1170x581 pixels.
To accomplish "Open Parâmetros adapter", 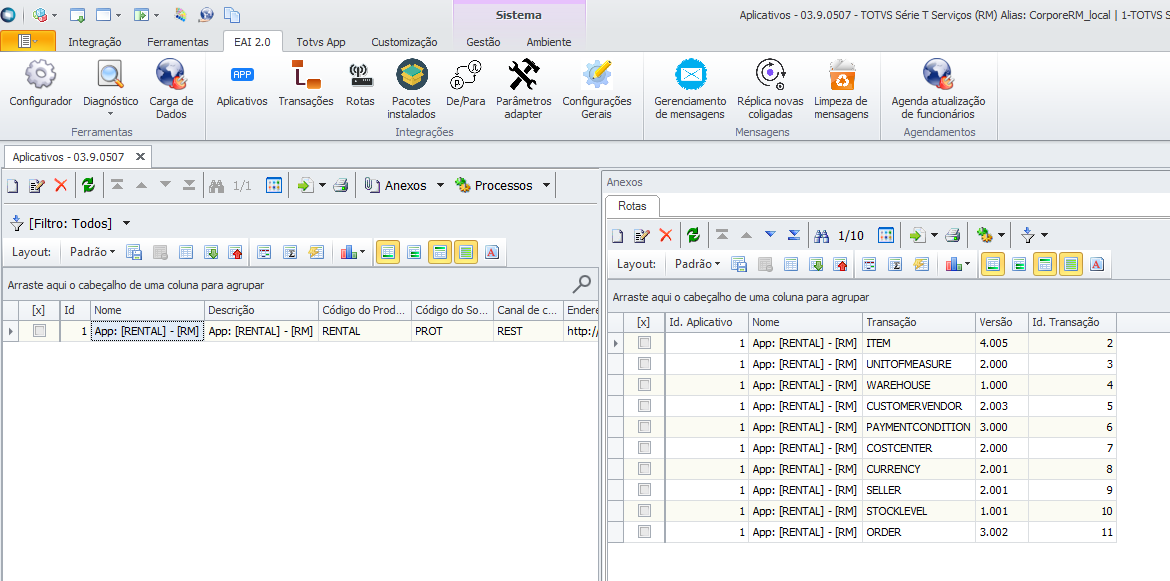I will tap(524, 88).
